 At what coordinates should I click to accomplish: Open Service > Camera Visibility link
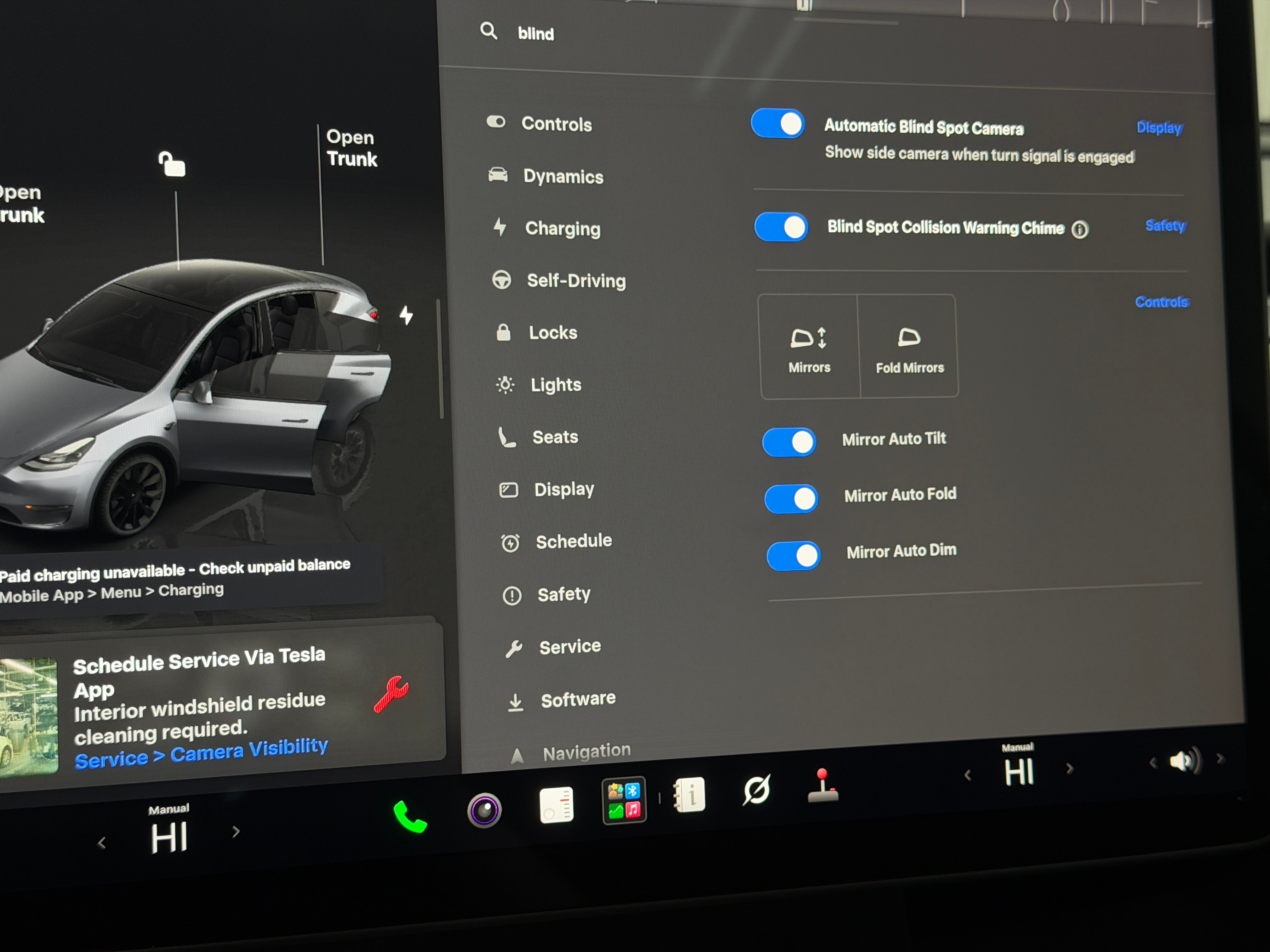click(201, 753)
